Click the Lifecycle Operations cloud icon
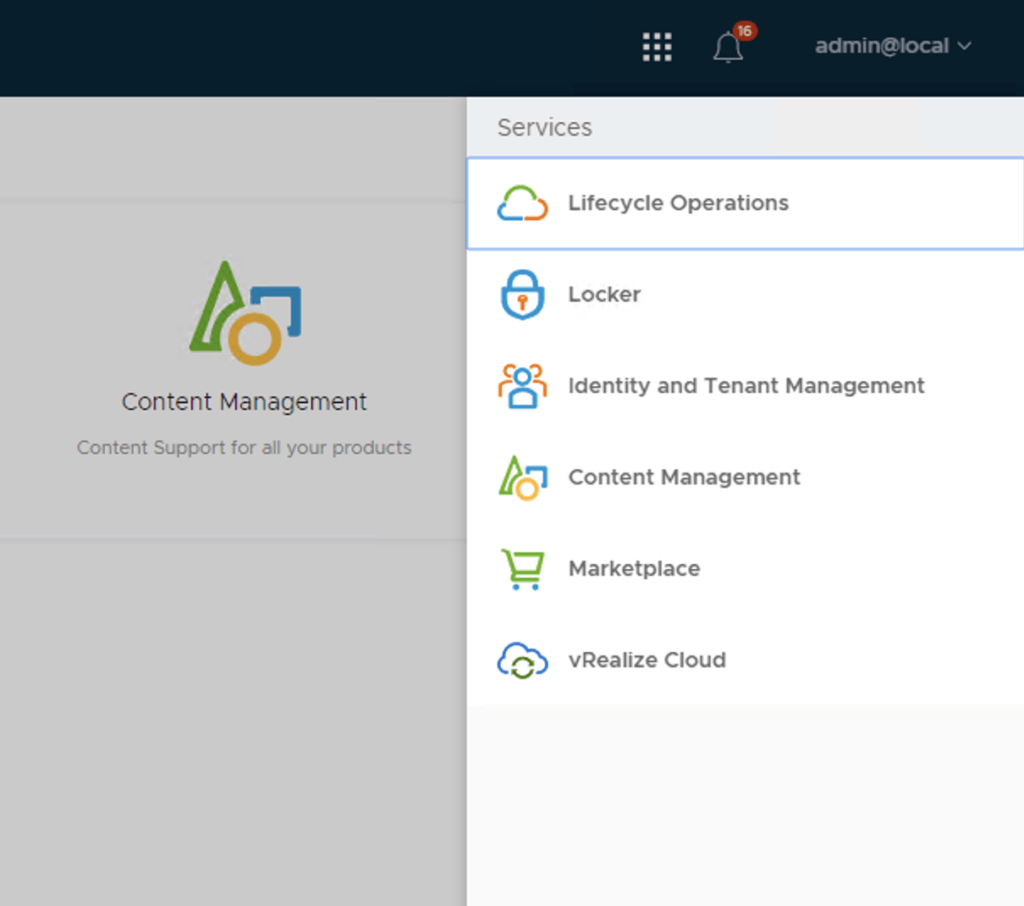This screenshot has width=1024, height=906. tap(522, 203)
